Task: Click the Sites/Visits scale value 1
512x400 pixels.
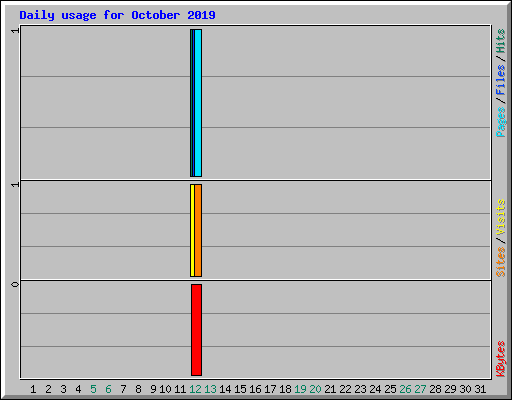Action: click(15, 184)
